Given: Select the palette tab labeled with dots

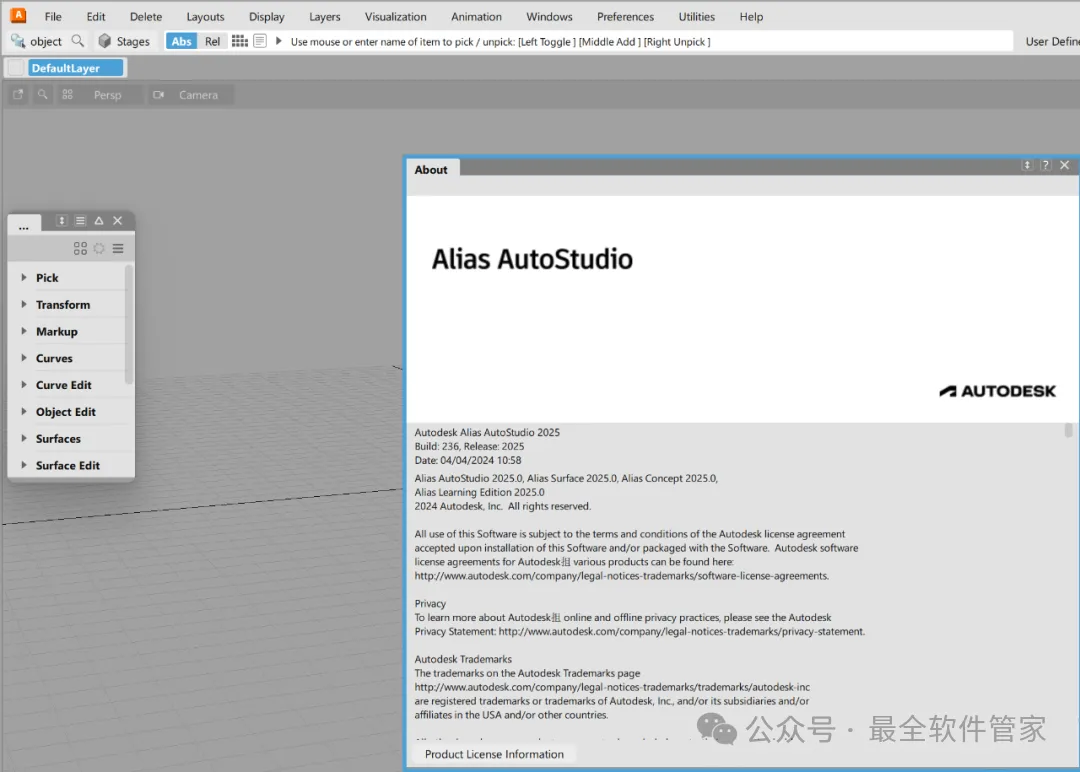Looking at the screenshot, I should click(24, 225).
